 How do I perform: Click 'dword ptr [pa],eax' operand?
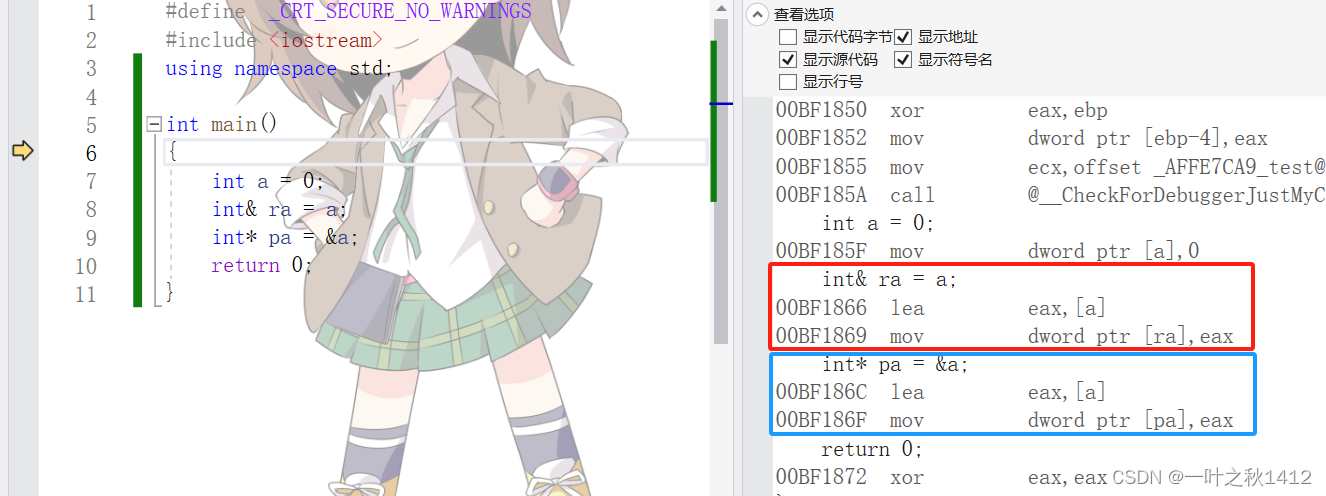1131,420
